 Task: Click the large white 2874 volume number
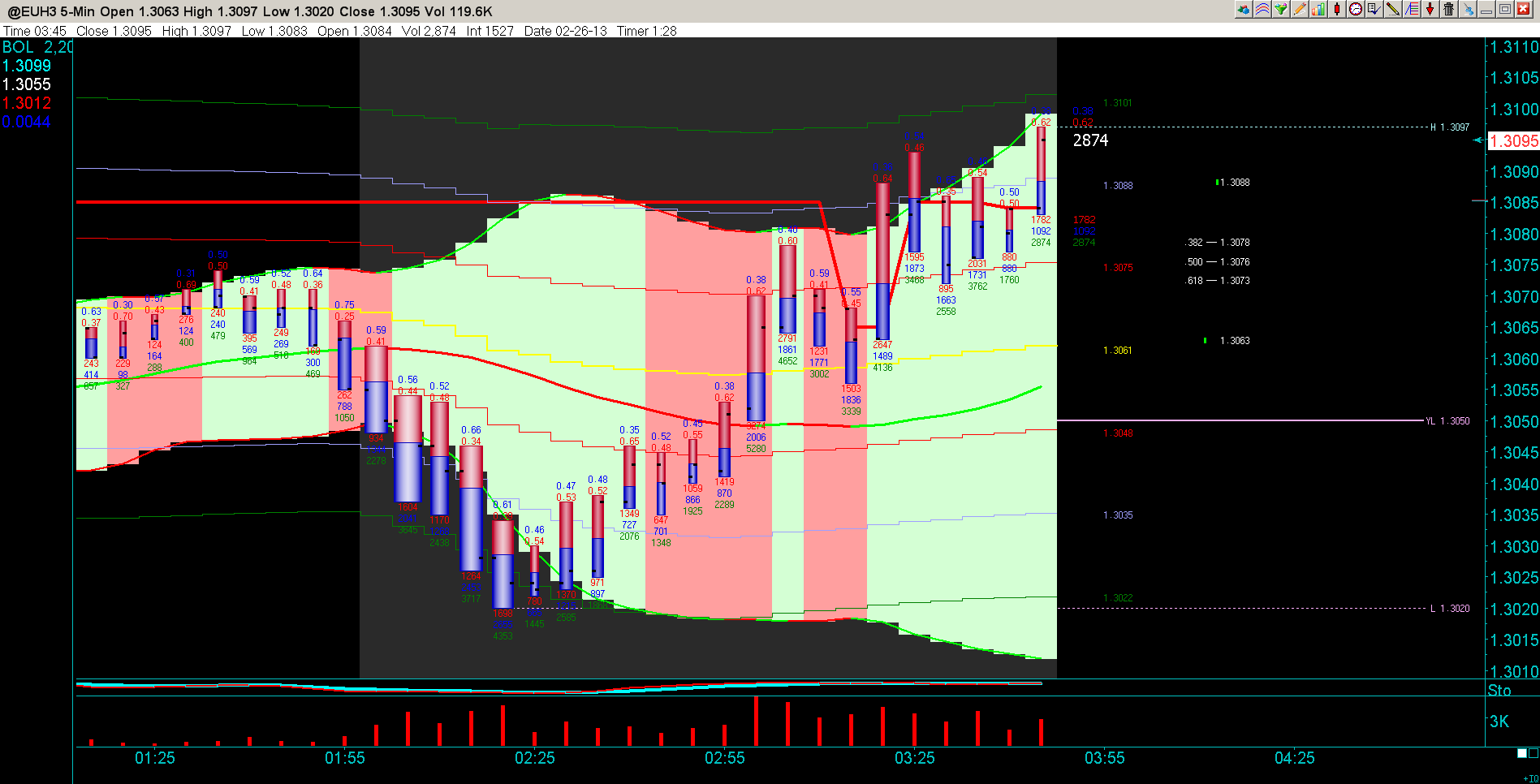1090,140
